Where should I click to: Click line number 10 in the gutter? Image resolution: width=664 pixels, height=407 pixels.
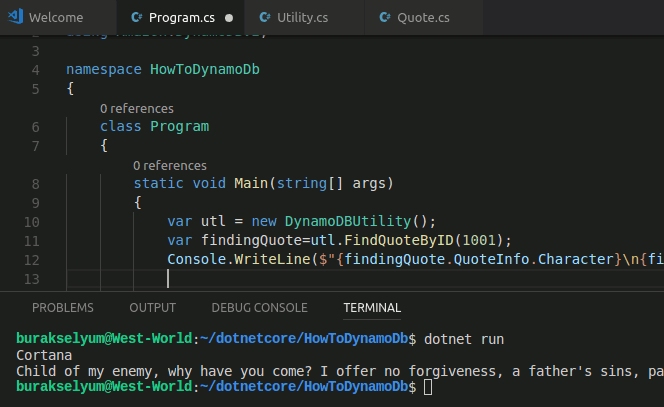32,222
